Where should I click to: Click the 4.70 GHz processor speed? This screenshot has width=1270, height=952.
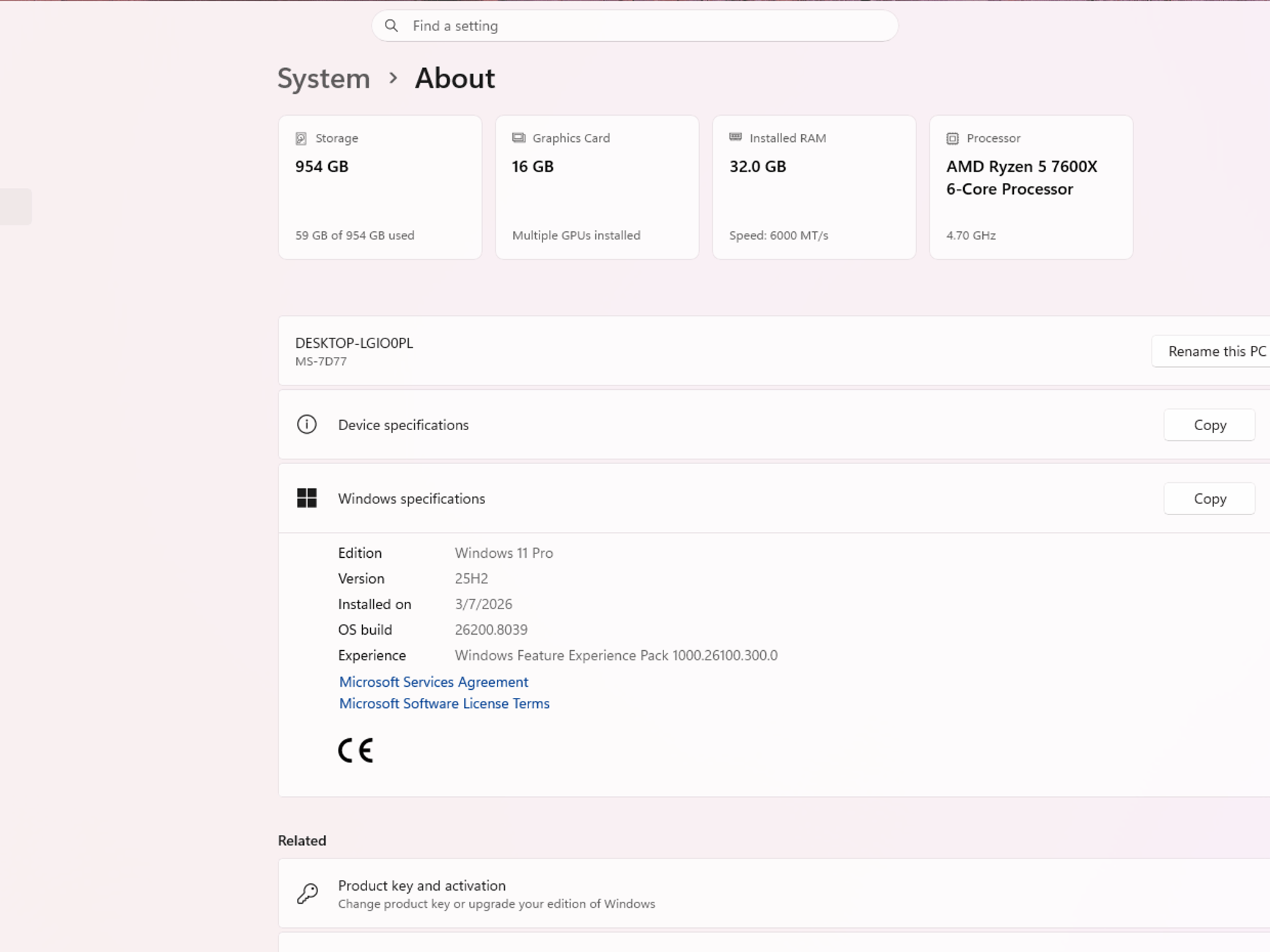pos(971,236)
